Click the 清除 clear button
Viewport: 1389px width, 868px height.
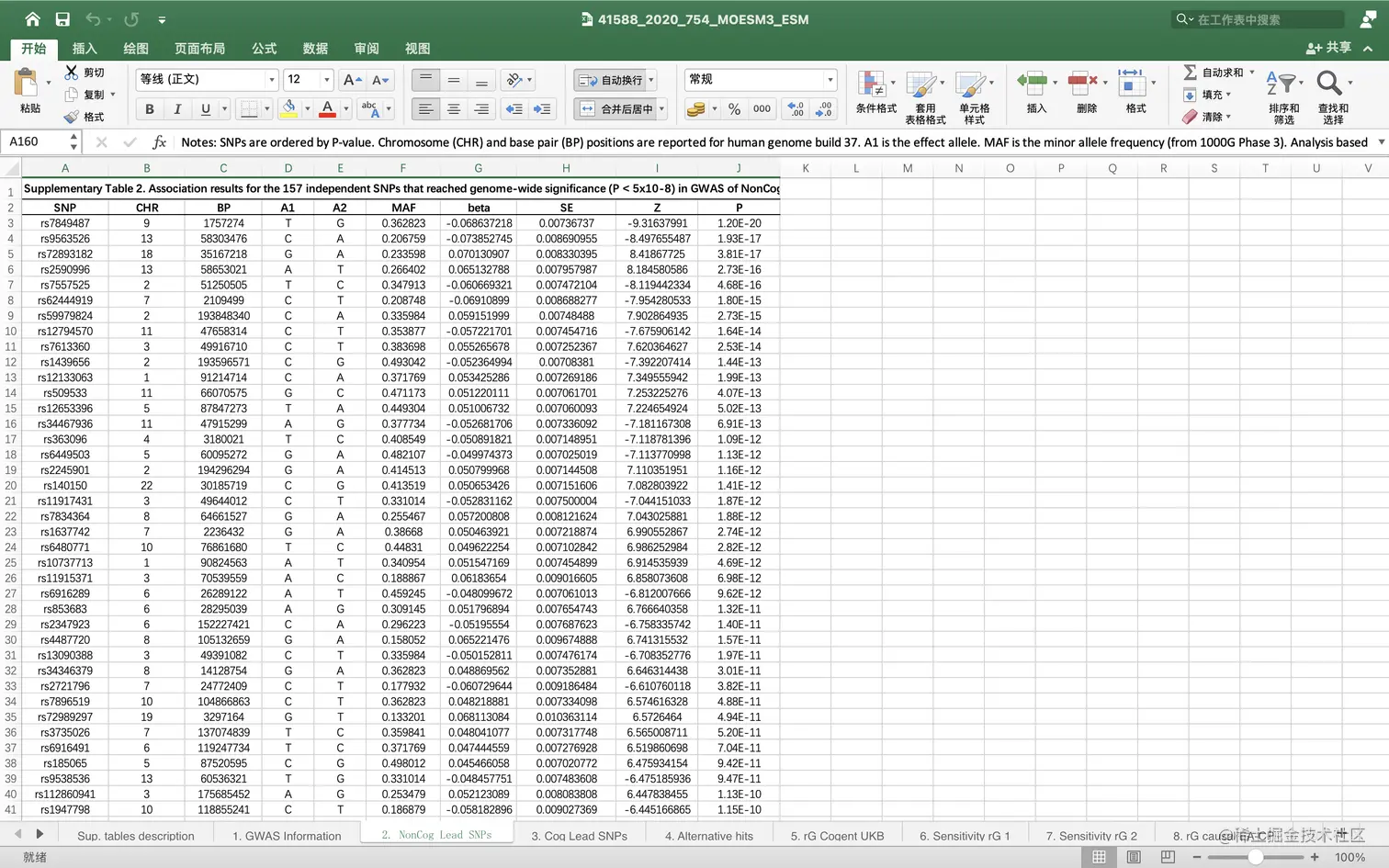point(1207,117)
